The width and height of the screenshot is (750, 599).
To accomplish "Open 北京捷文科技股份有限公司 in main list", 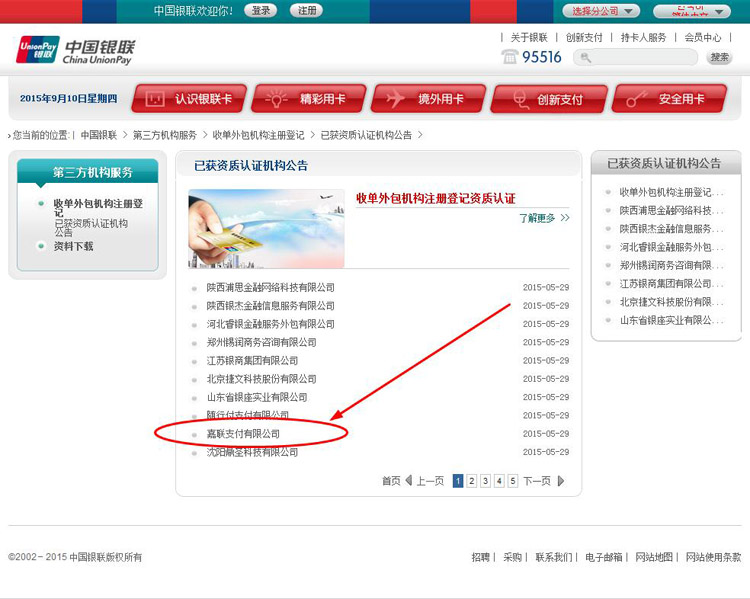I will click(x=261, y=379).
